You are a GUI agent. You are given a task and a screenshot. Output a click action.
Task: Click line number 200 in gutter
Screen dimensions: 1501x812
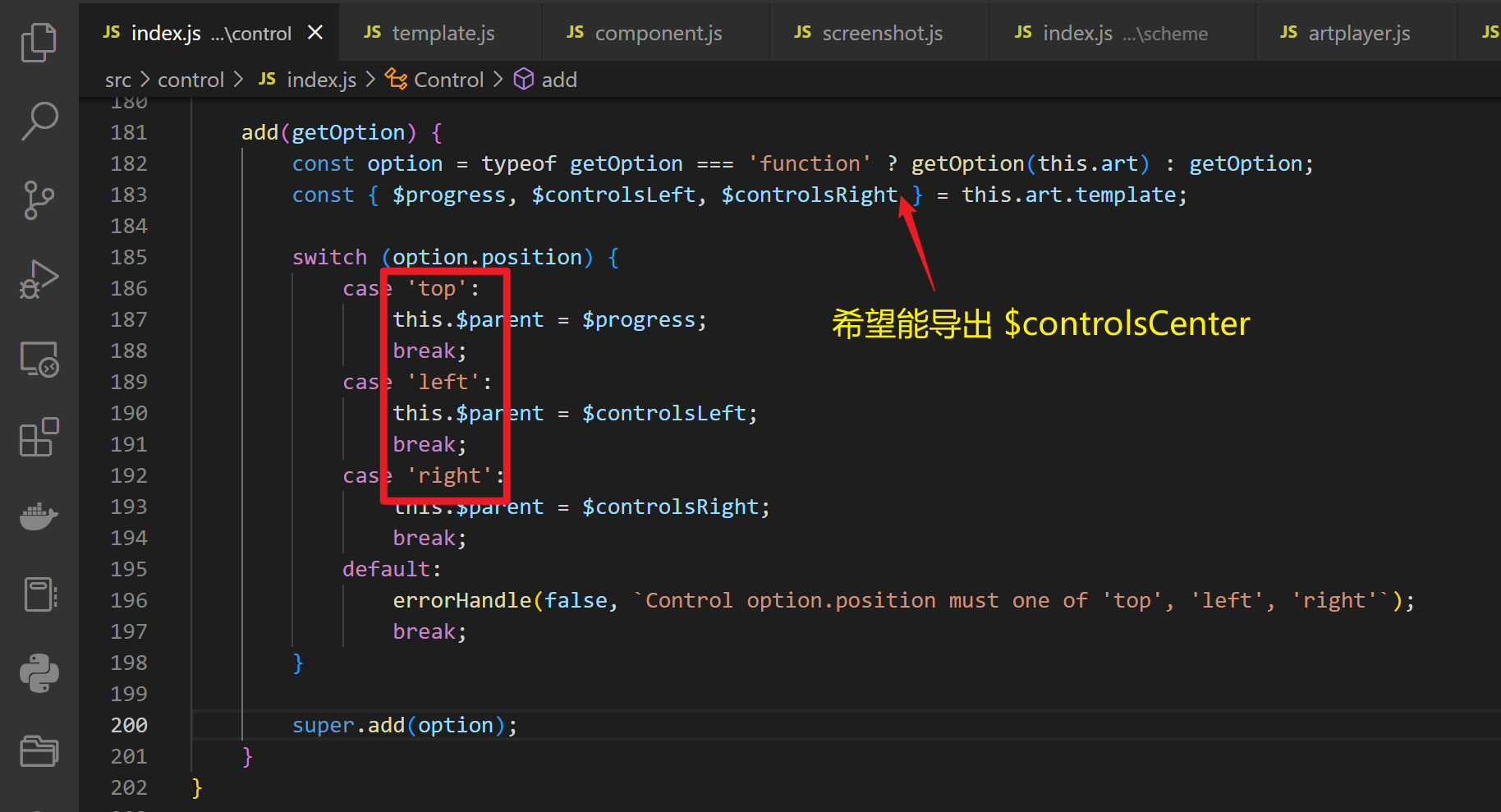[x=129, y=725]
